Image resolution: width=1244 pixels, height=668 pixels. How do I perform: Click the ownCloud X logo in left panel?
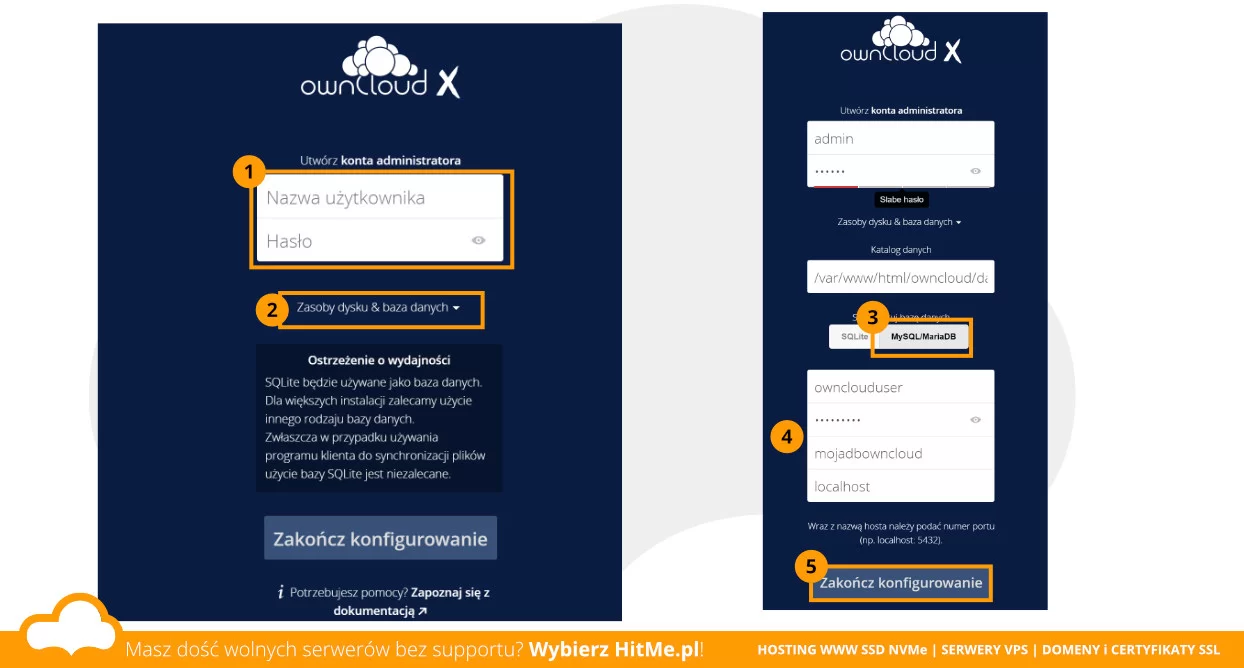(380, 68)
